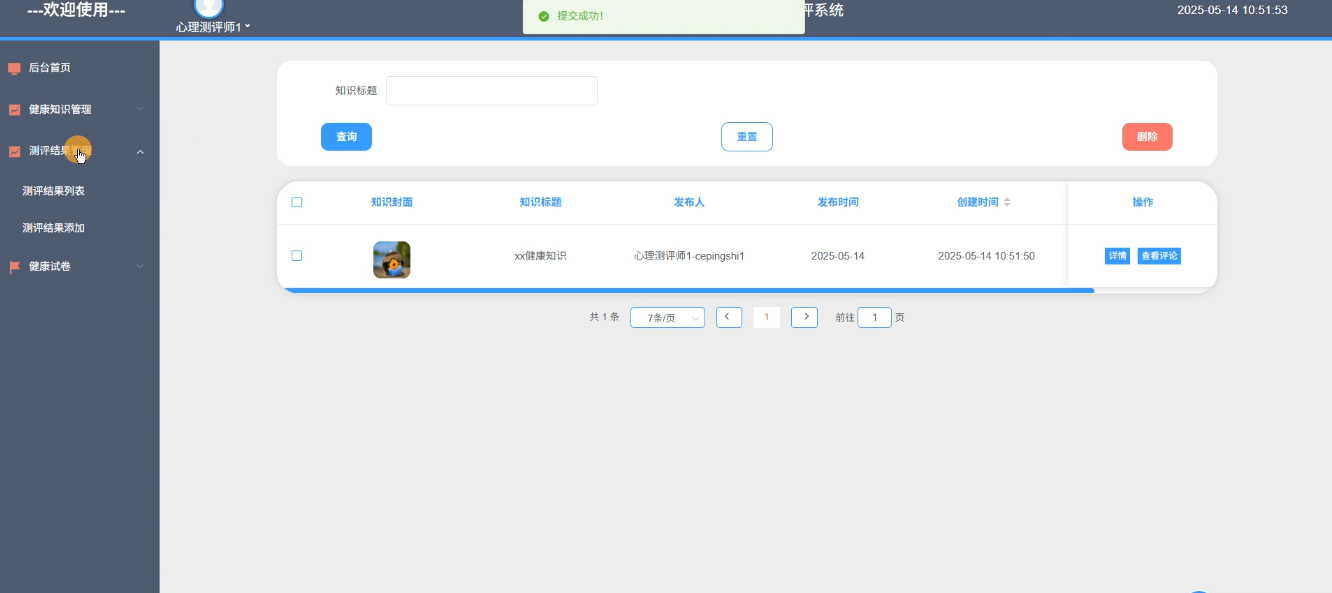Open 心理测评师1 user dropdown
1332x593 pixels.
213,27
